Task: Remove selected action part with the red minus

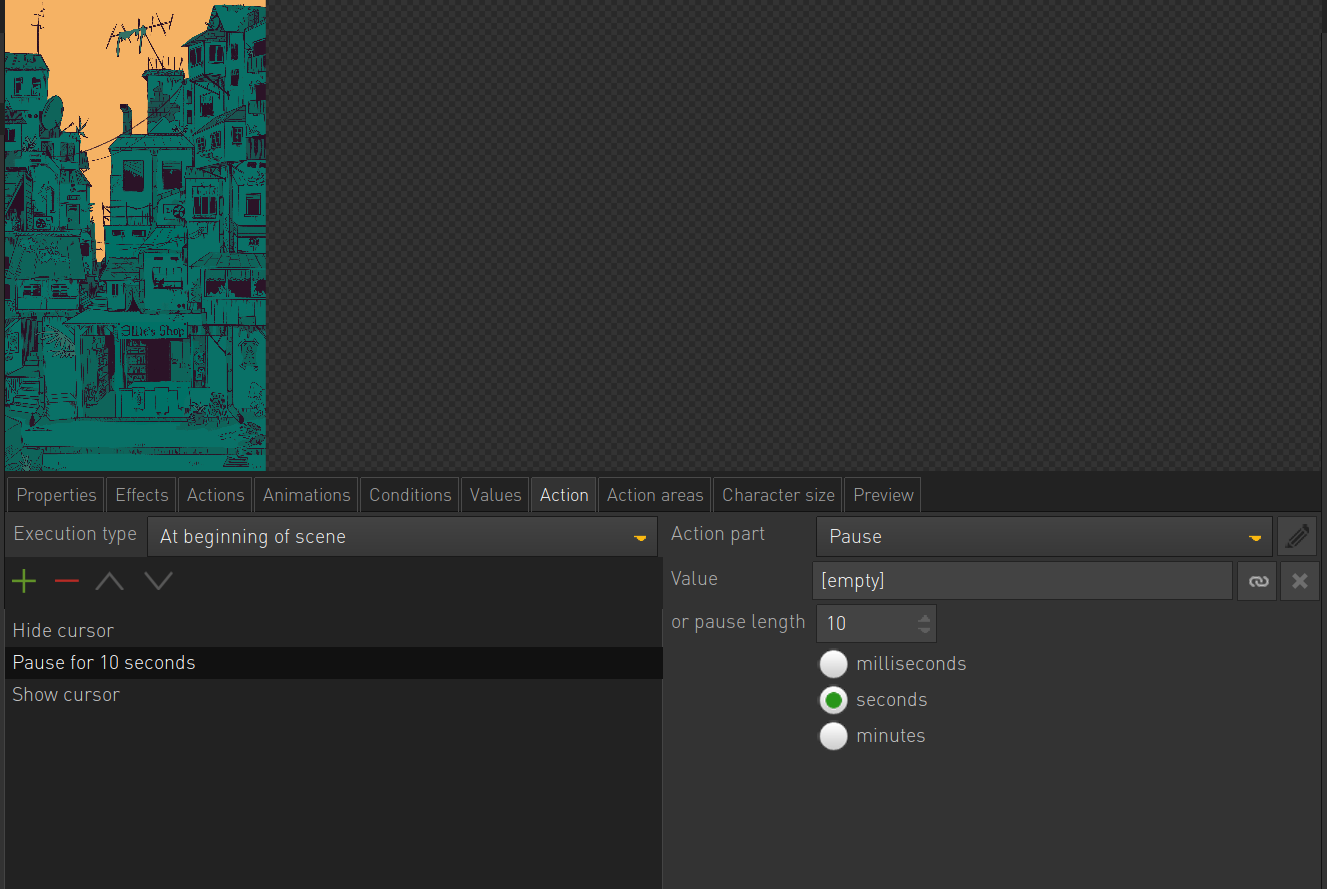Action: pyautogui.click(x=67, y=581)
